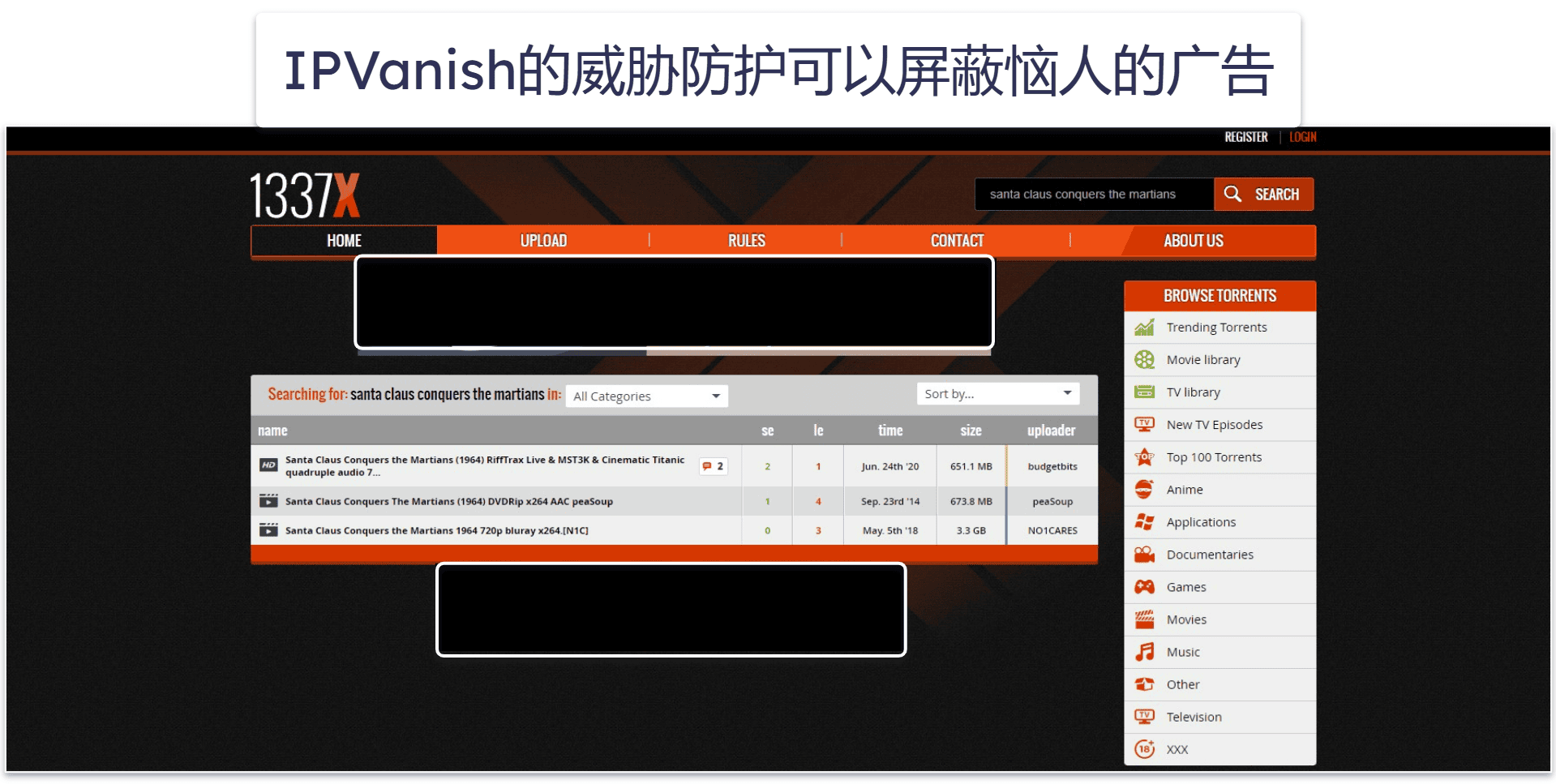Click the 'le' leechers column header
Screen dimensions: 1556x784
[818, 431]
